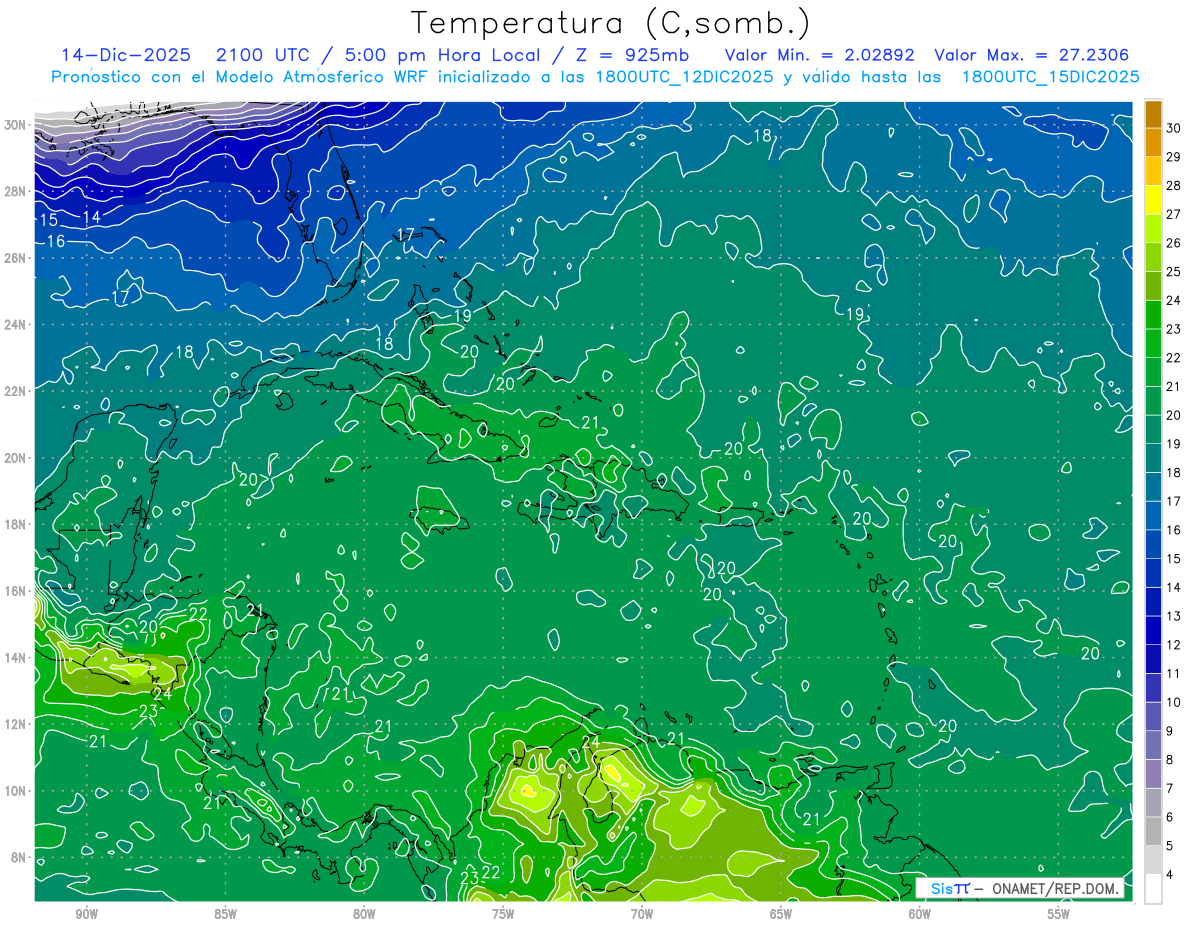Click the latitude axis label '22N'
This screenshot has width=1200, height=927.
point(16,391)
